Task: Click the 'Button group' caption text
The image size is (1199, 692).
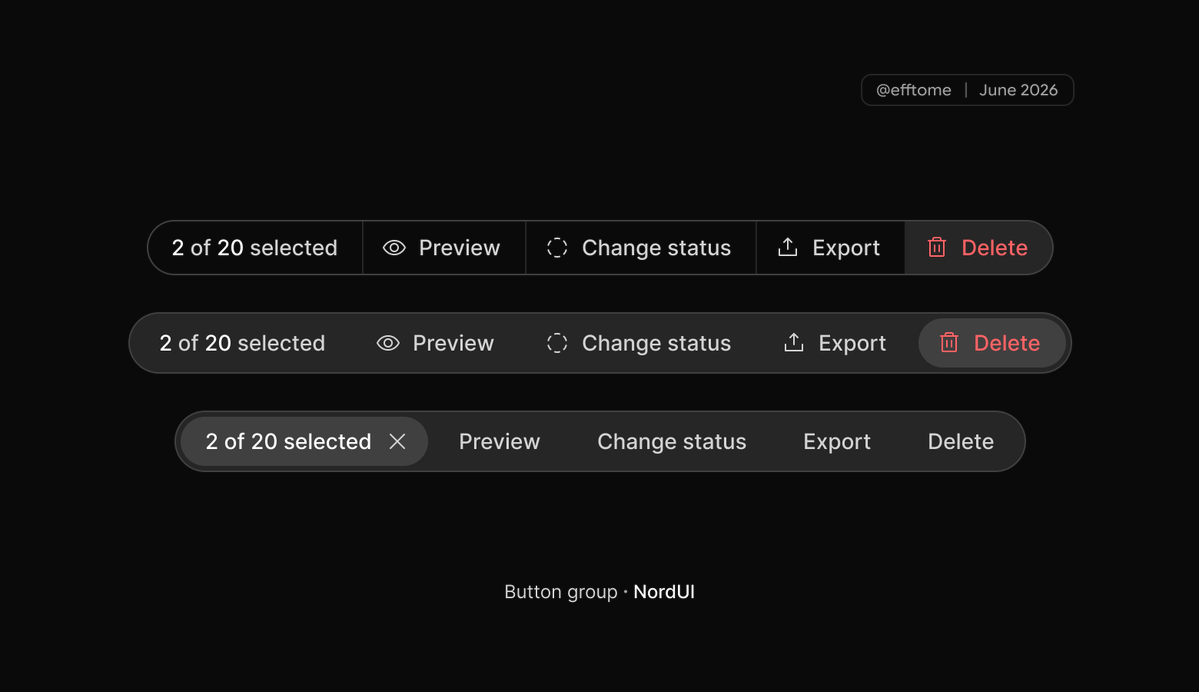Action: tap(561, 593)
